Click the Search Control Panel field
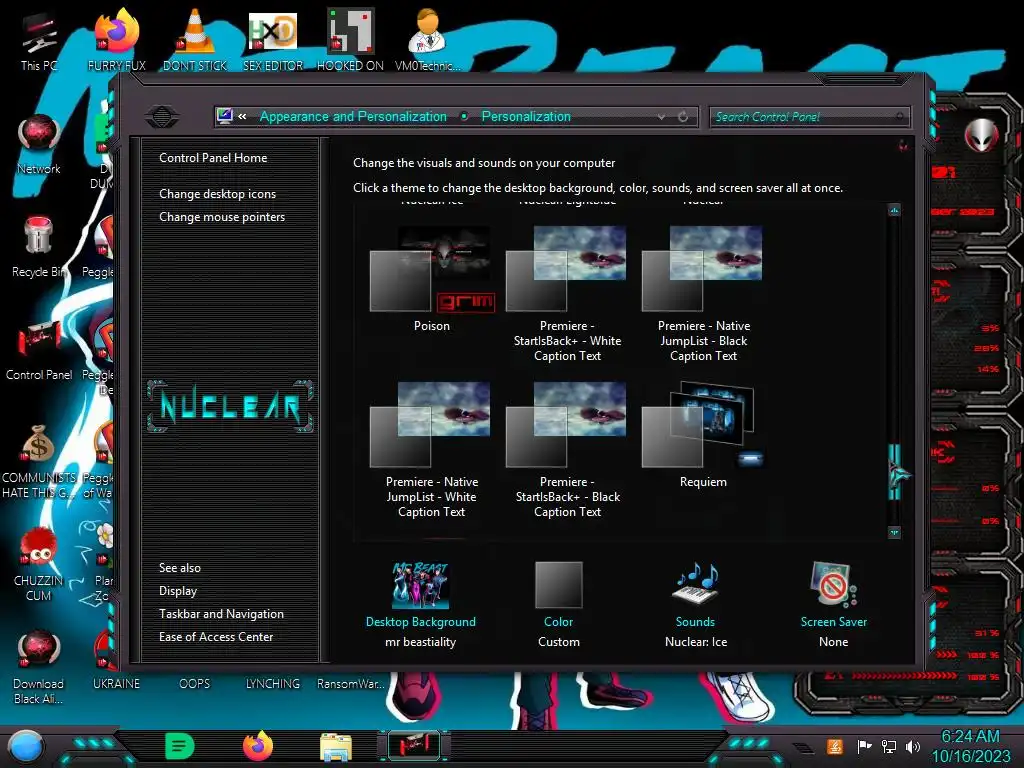The image size is (1024, 768). point(809,117)
